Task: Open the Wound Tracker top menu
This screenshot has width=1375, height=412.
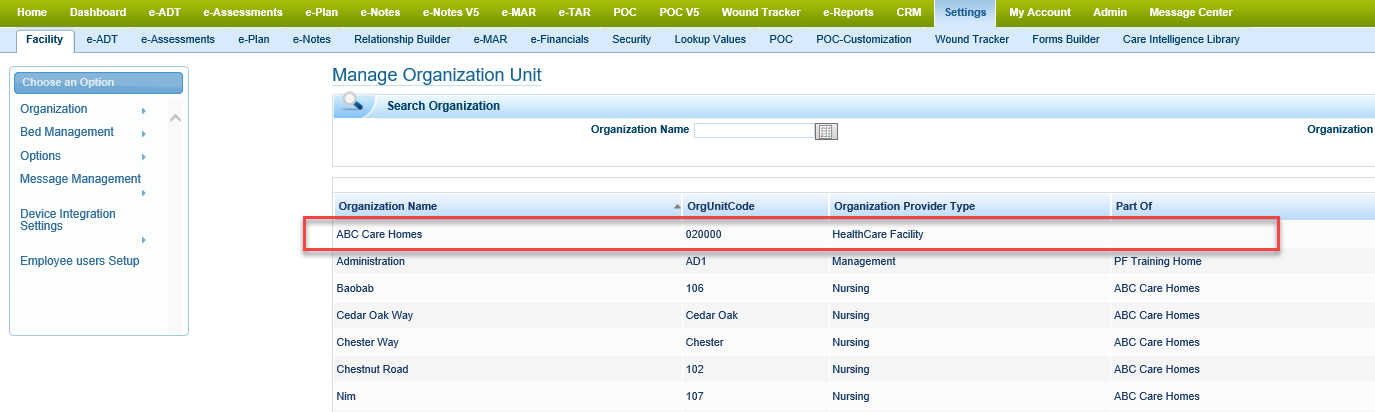Action: (x=760, y=12)
